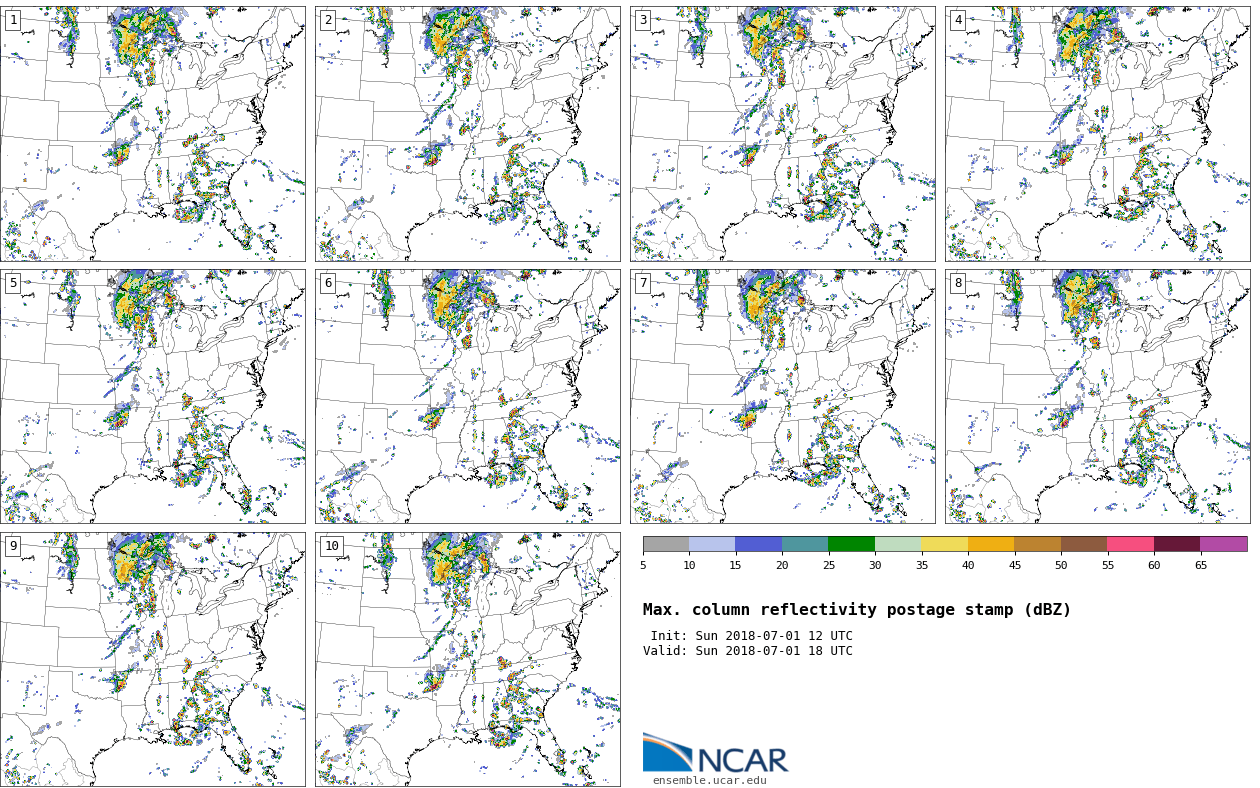Select the member 1 reflectivity map
Image resolution: width=1260 pixels, height=788 pixels.
pos(152,134)
